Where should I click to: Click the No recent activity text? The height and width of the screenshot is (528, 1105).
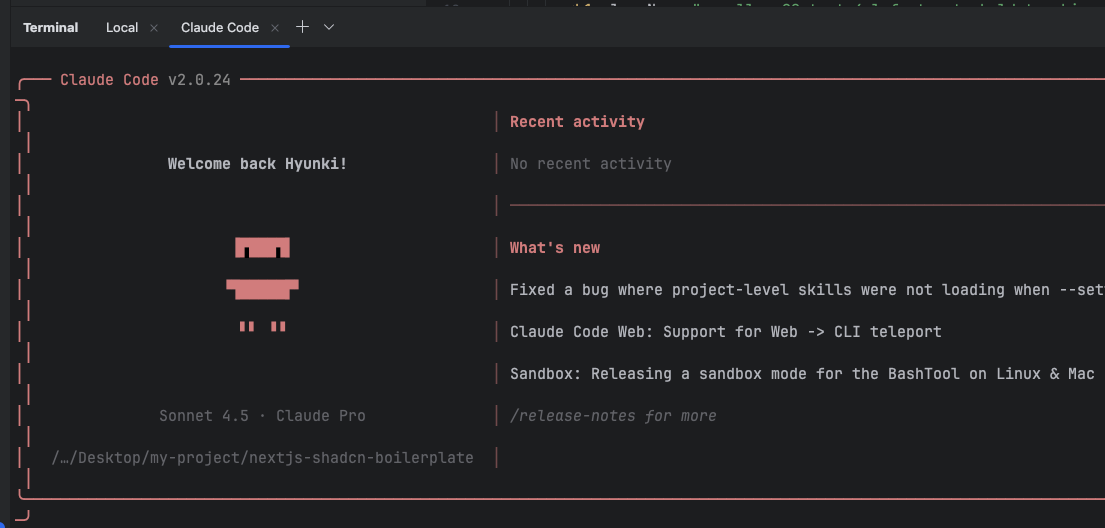pyautogui.click(x=591, y=164)
